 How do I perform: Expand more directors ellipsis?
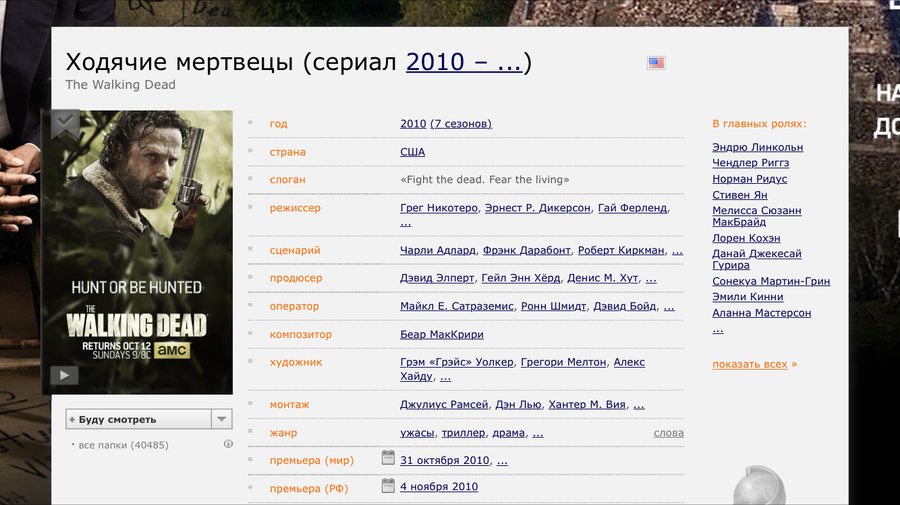click(406, 223)
